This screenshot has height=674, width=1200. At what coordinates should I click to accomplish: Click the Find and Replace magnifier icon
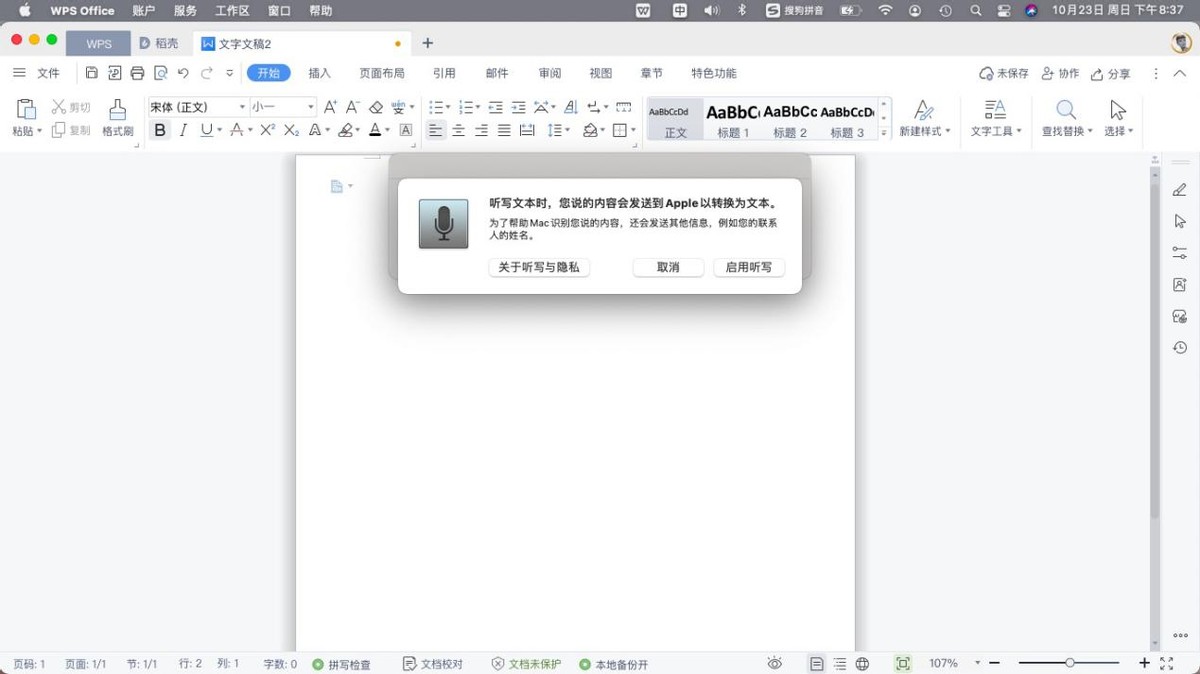tap(1067, 109)
